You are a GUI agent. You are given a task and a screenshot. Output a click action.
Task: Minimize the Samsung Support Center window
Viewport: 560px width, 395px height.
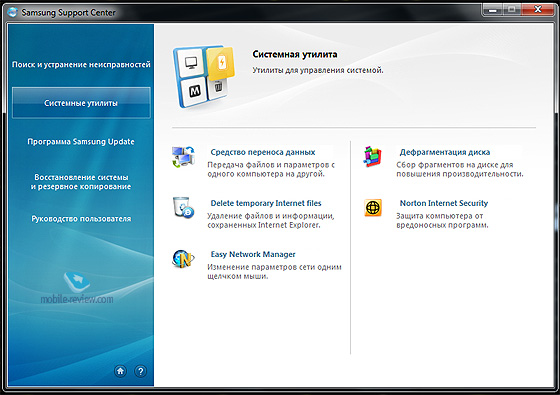pos(493,10)
